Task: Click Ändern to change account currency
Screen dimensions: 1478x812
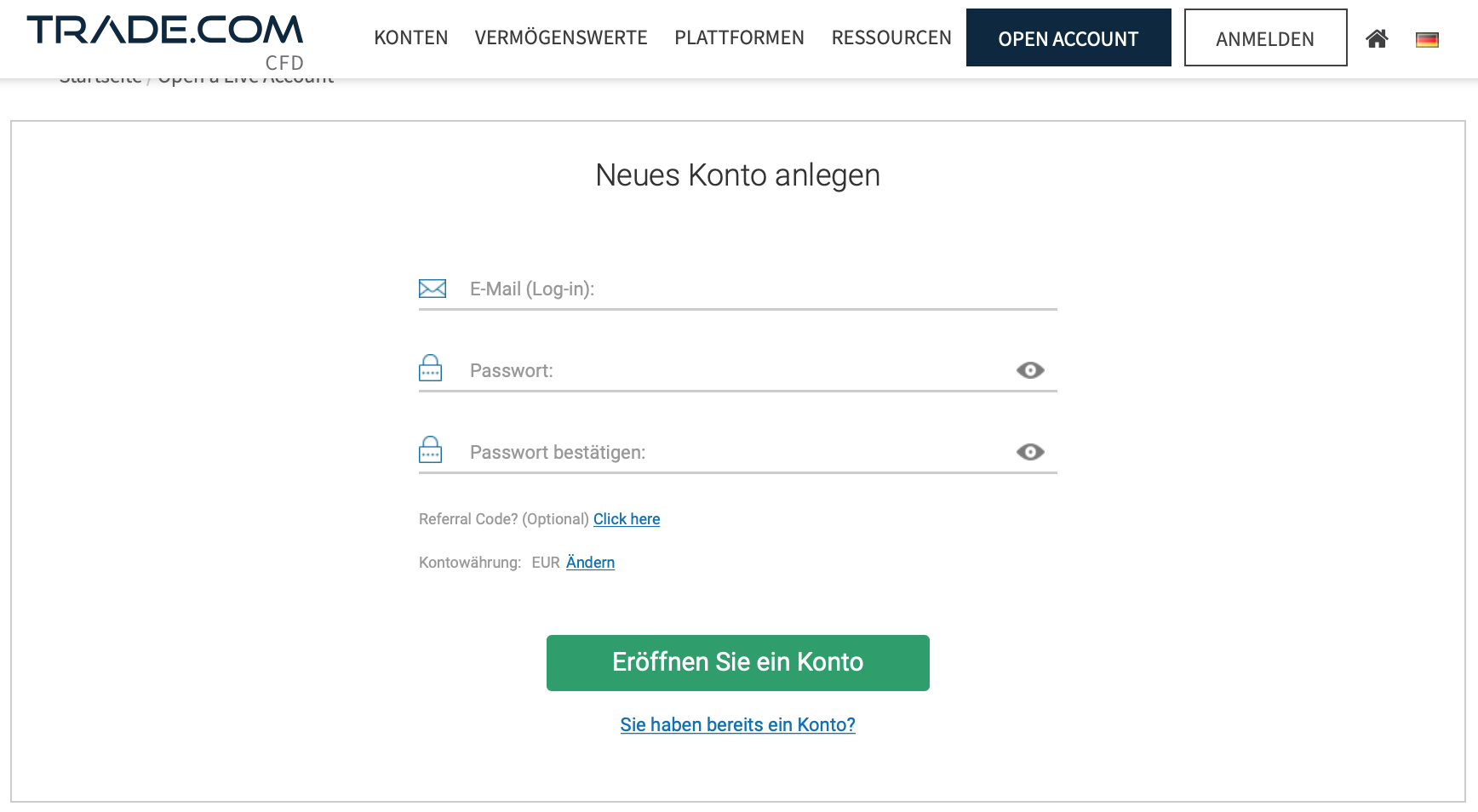Action: point(590,563)
